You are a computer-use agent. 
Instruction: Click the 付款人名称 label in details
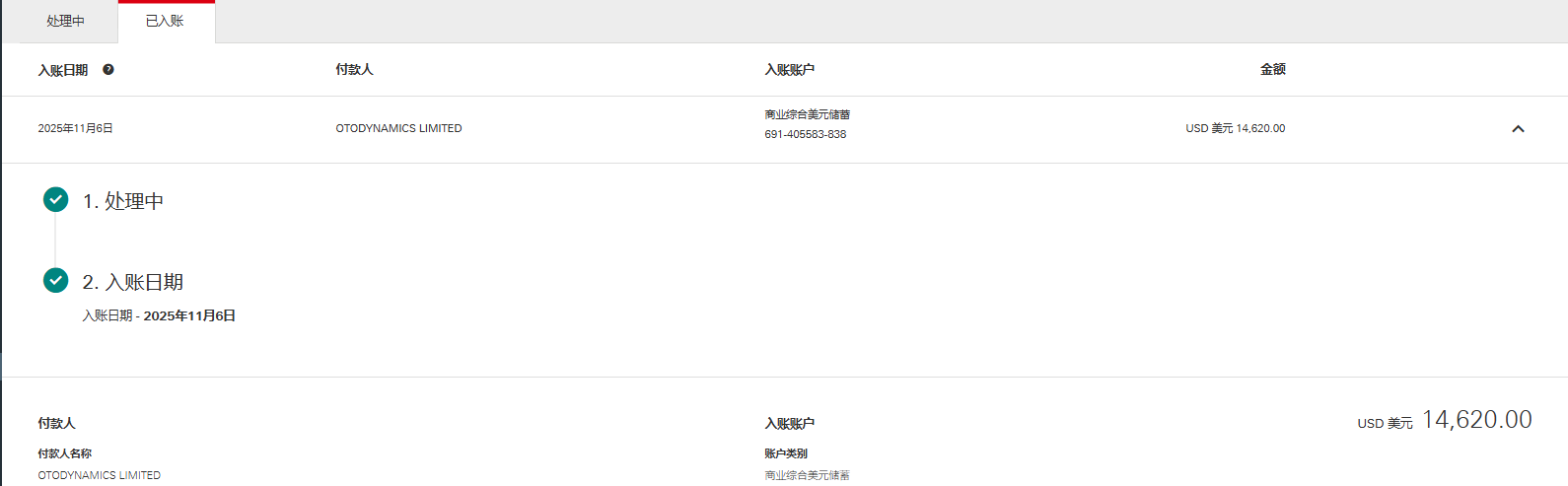65,453
